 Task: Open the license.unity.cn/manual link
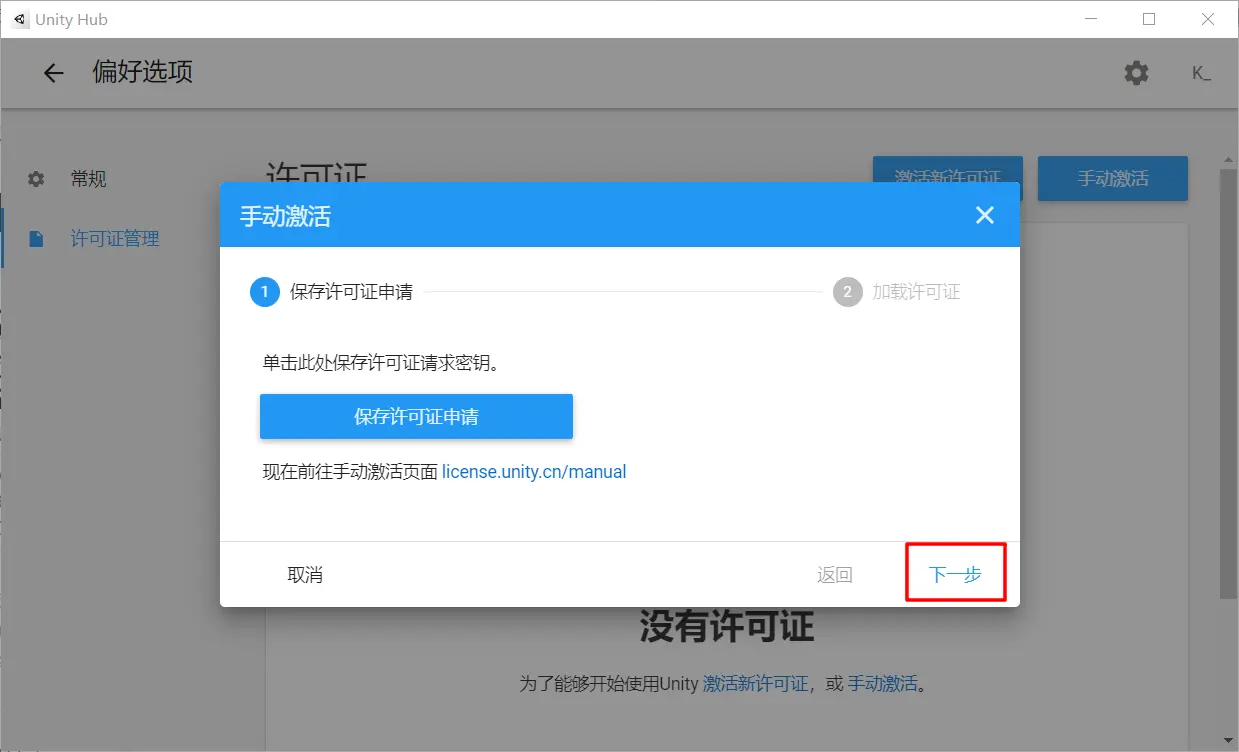click(534, 472)
